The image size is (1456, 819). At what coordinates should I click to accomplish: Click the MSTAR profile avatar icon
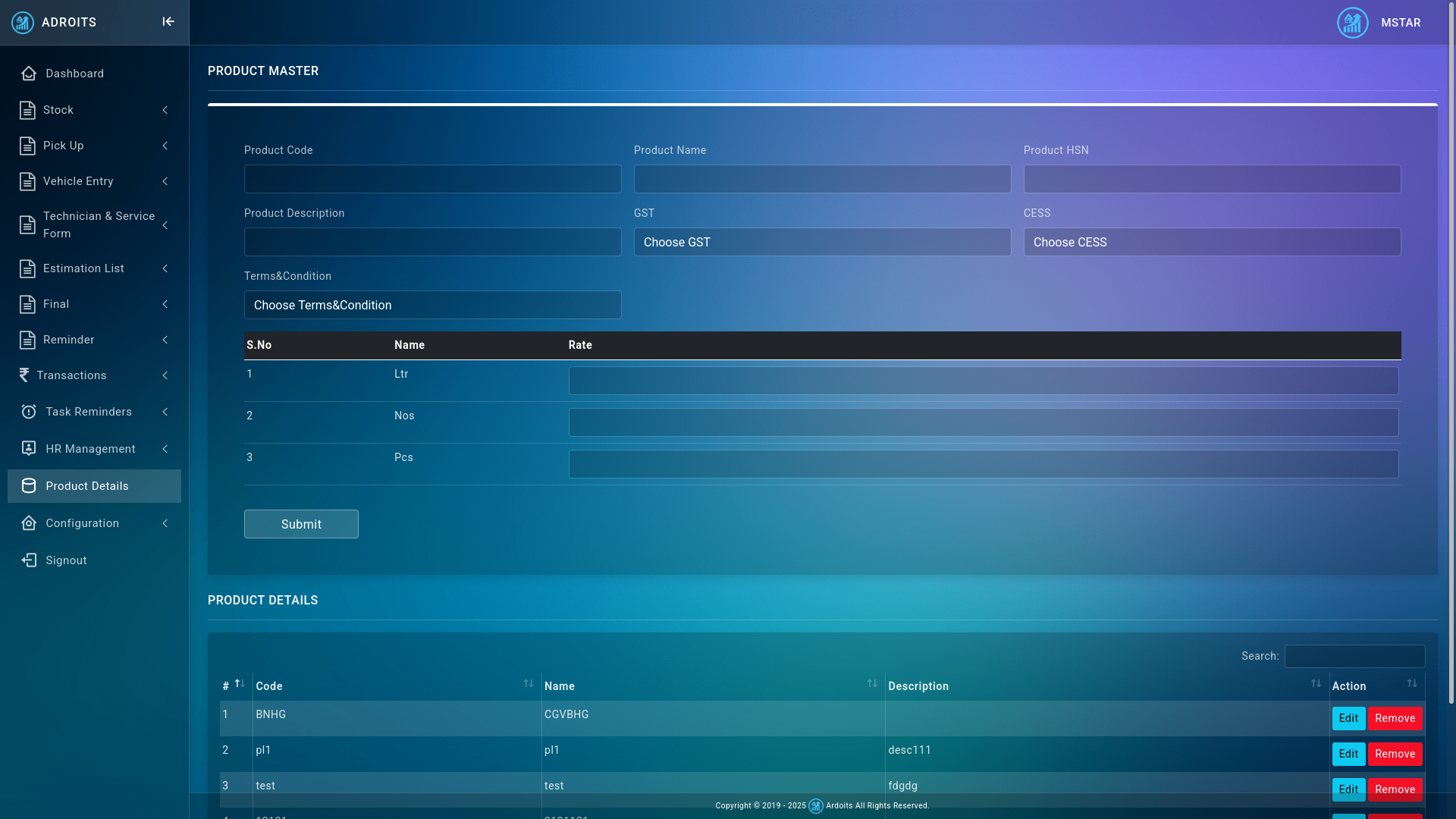1352,23
